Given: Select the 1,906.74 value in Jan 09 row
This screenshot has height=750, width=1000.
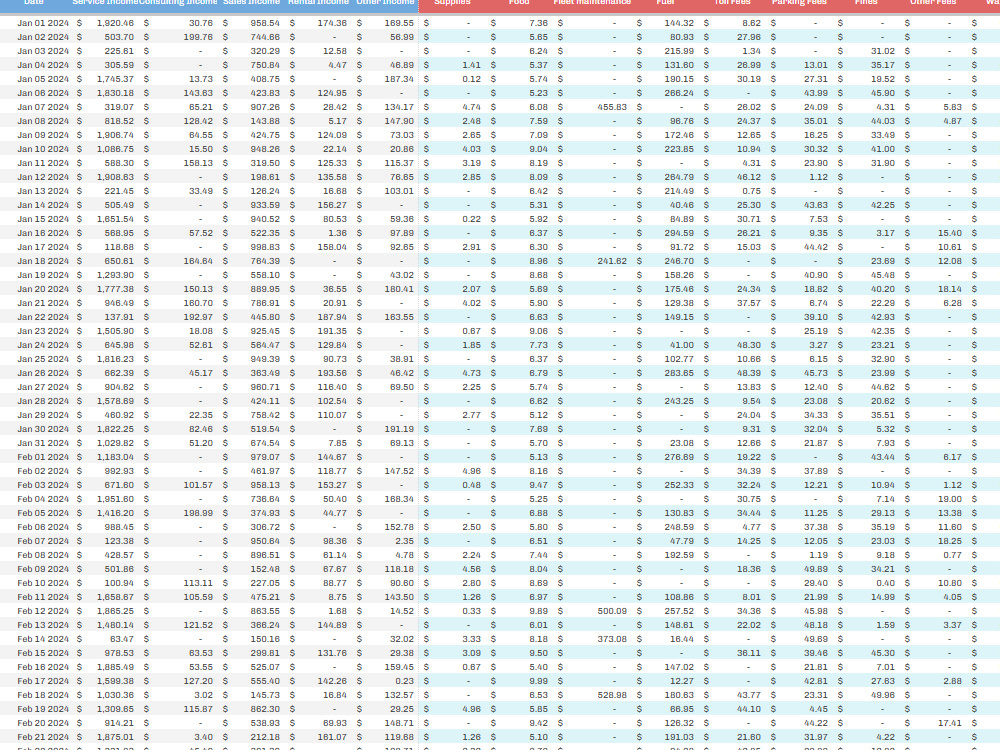Looking at the screenshot, I should coord(115,135).
